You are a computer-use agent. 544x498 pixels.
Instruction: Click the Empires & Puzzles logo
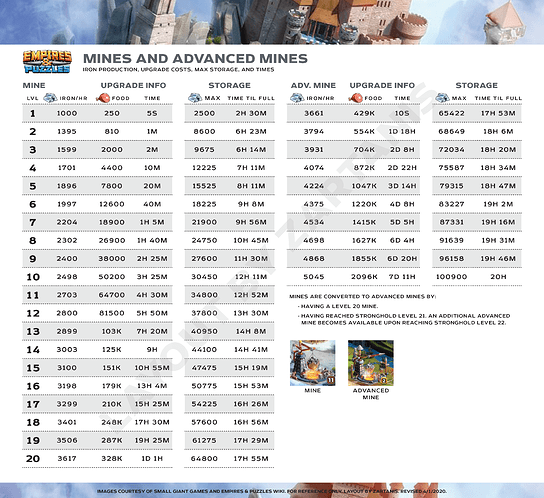point(47,62)
